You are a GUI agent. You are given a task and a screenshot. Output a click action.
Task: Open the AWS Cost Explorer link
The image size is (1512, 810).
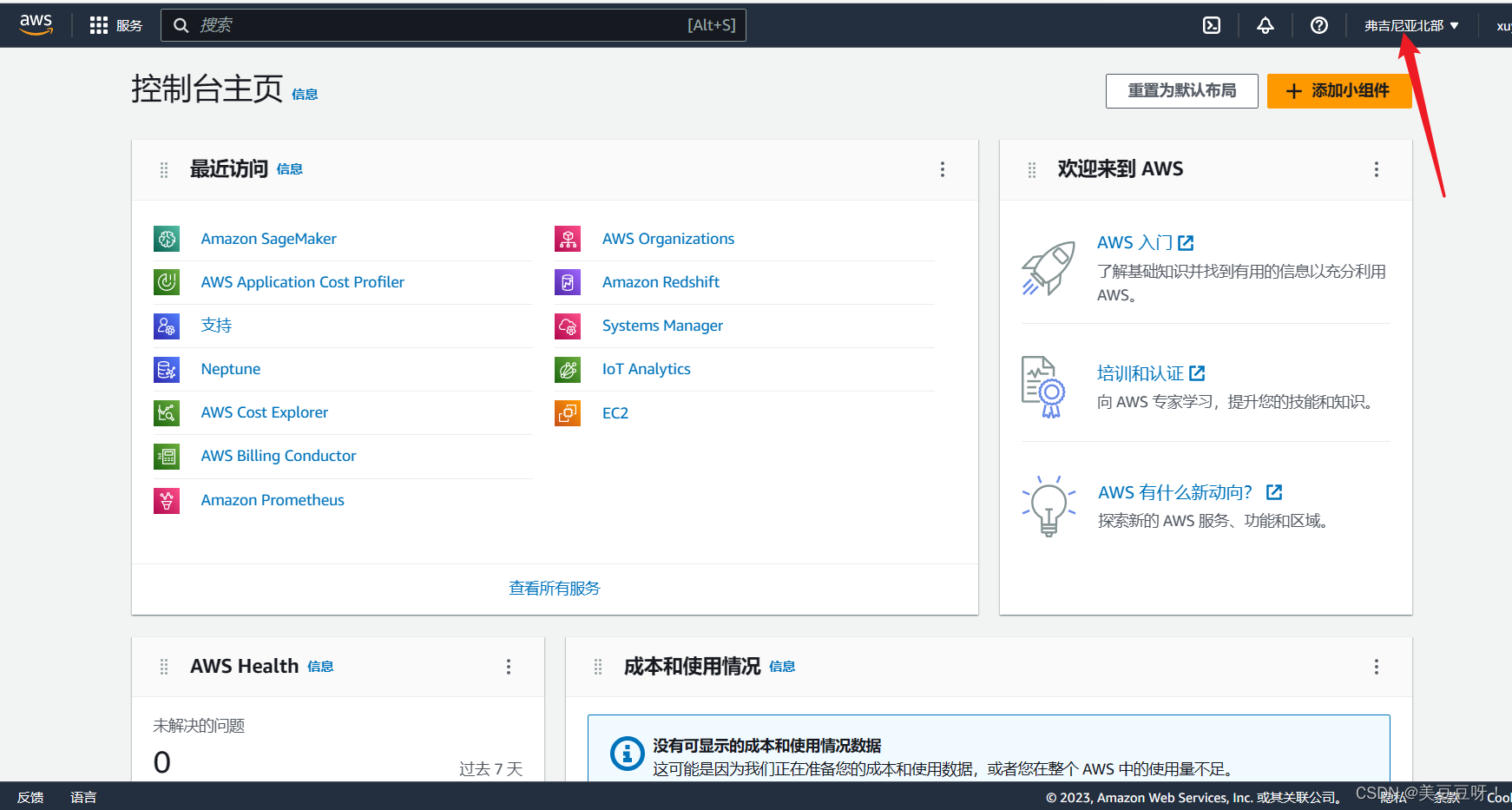pyautogui.click(x=265, y=412)
